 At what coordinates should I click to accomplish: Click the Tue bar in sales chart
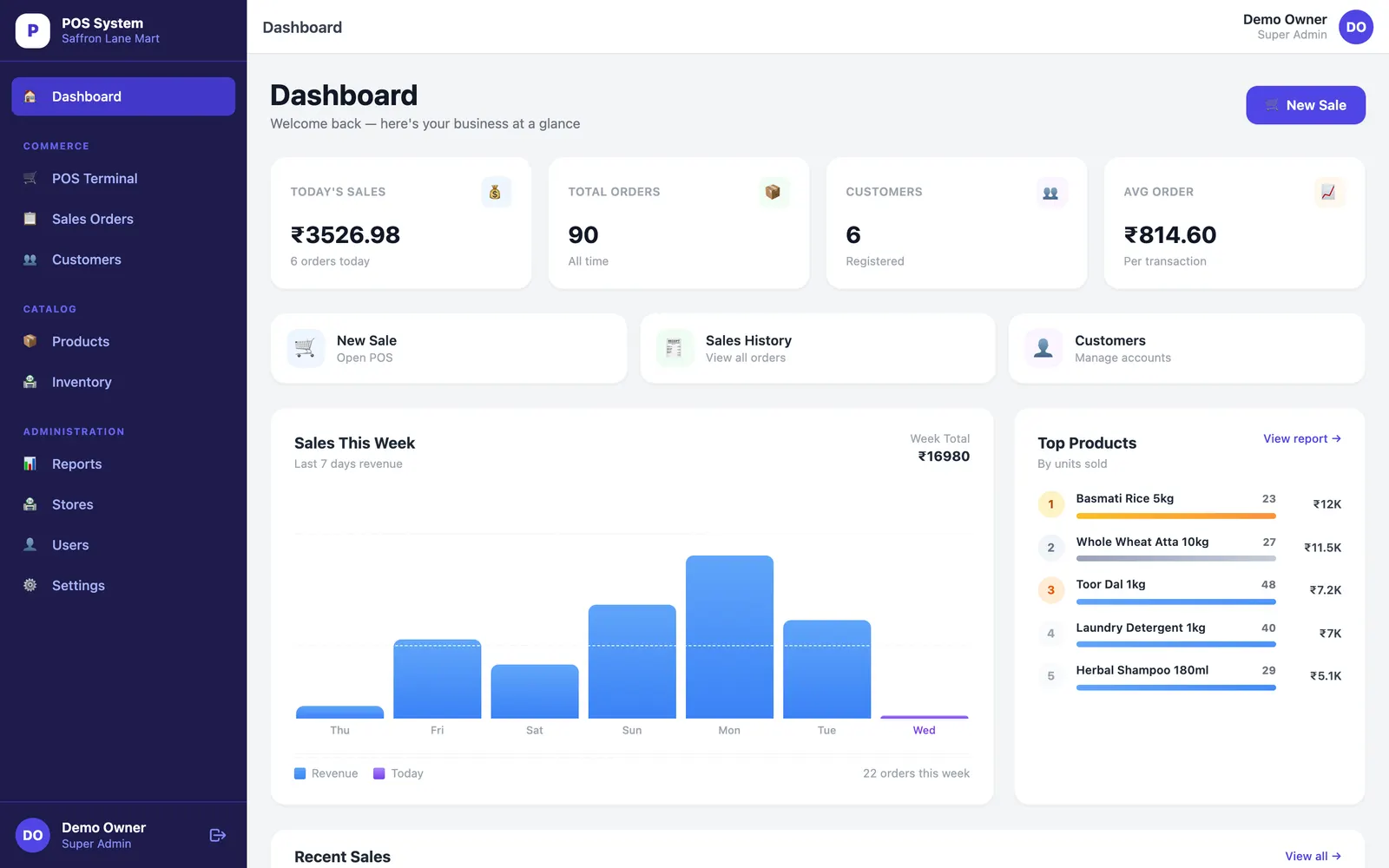click(x=826, y=669)
